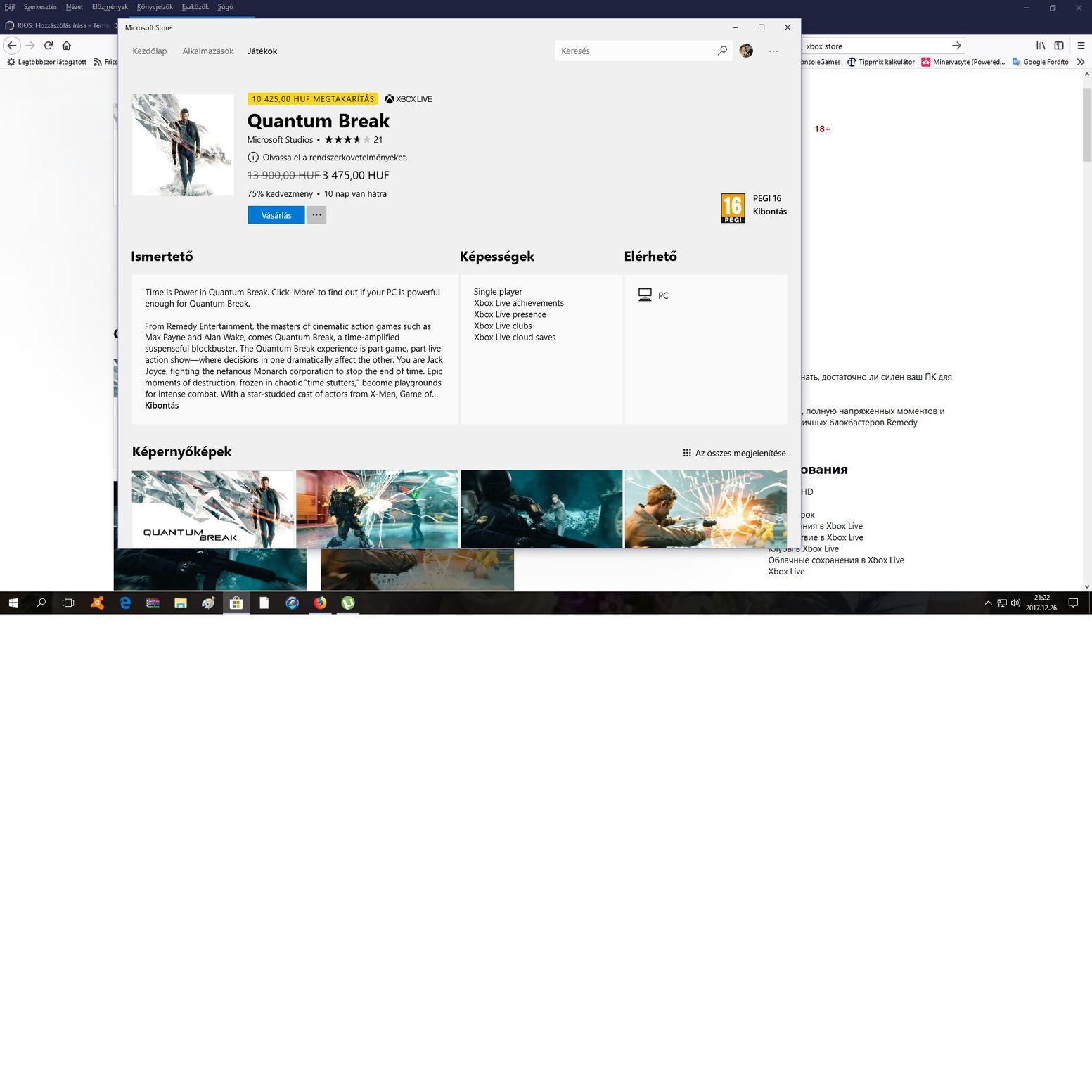The width and height of the screenshot is (1092, 1092).
Task: Click the Vásárlás buy button
Action: click(276, 215)
